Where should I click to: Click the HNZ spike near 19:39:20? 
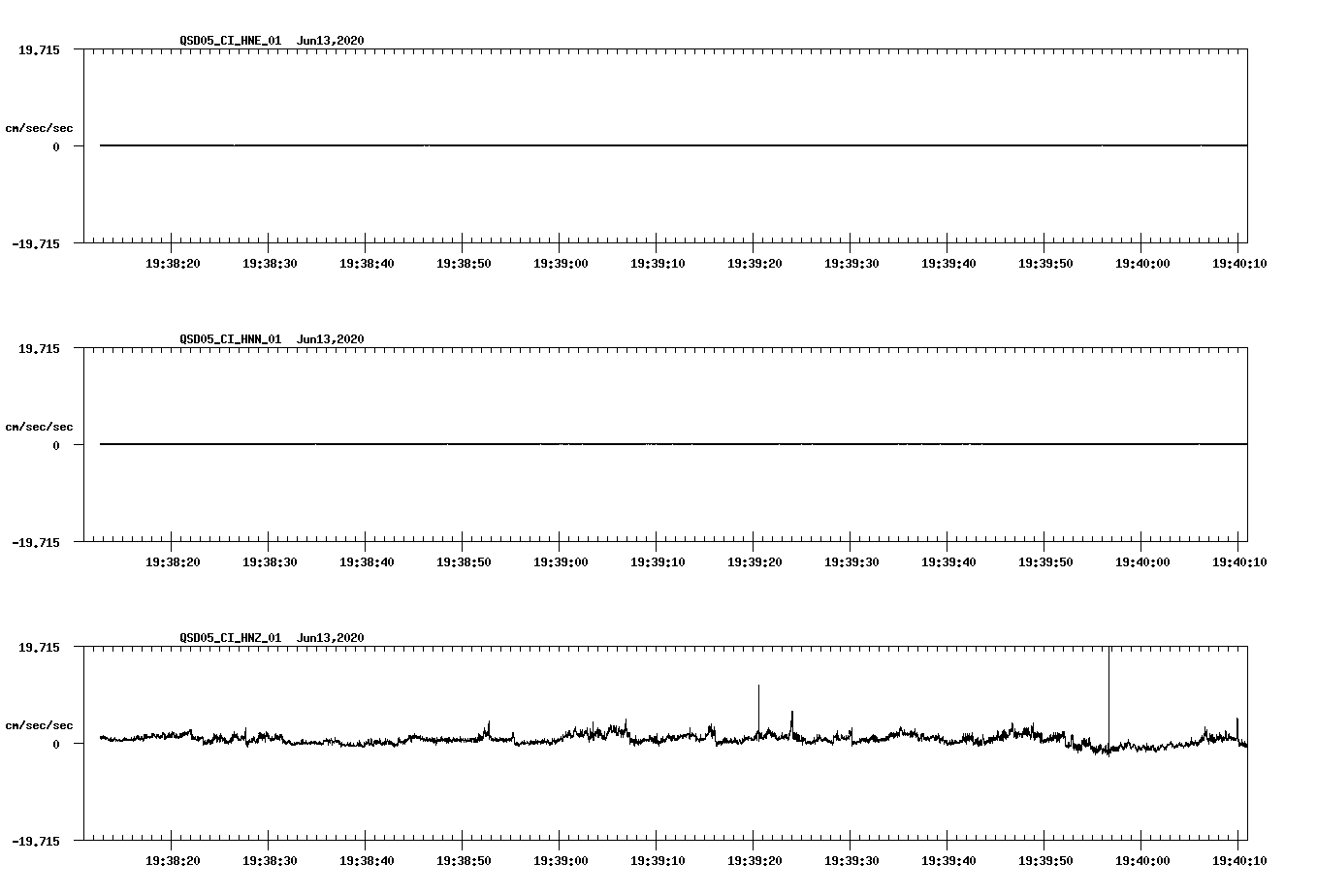[758, 711]
